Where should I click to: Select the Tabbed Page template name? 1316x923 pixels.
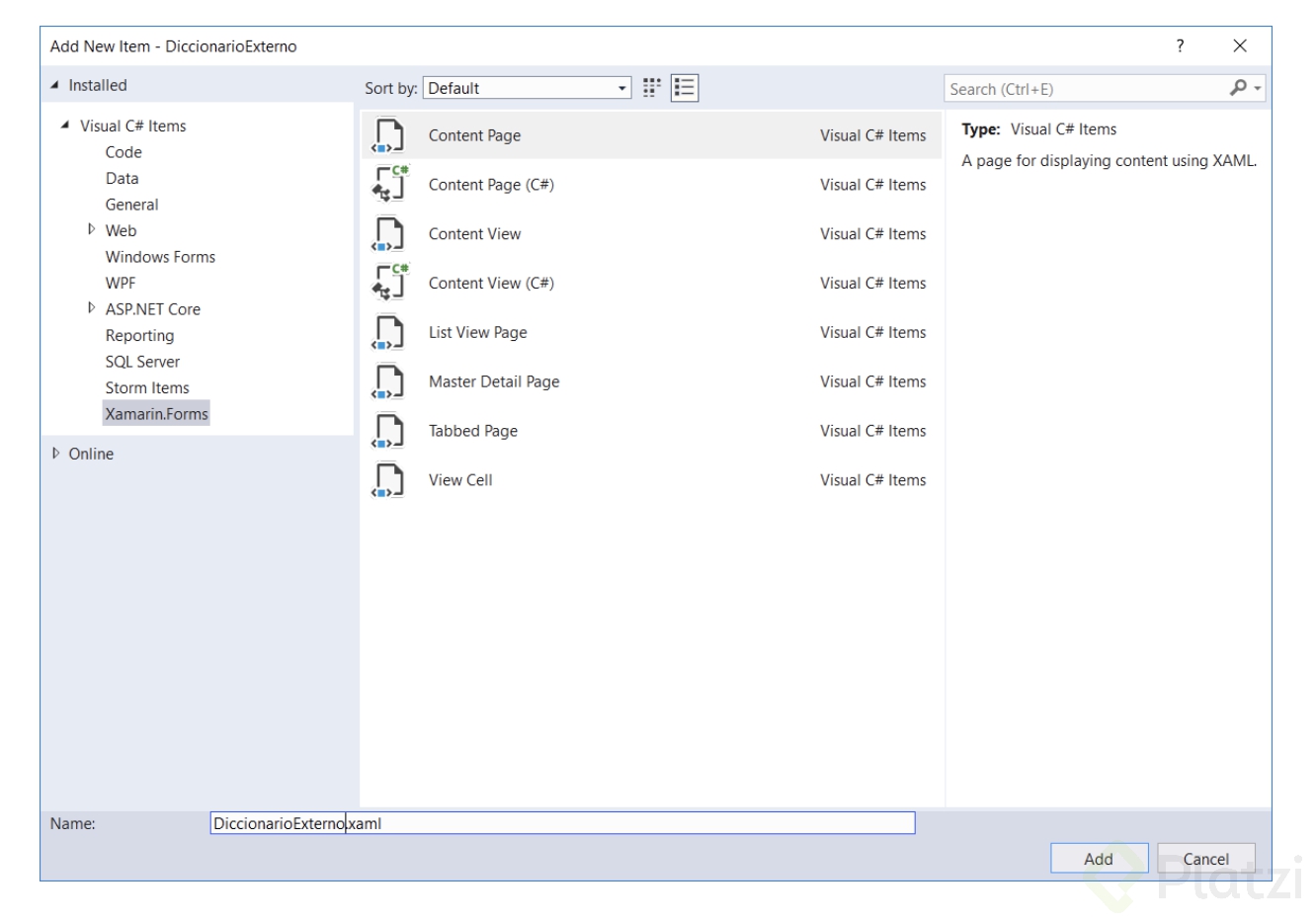click(x=473, y=431)
